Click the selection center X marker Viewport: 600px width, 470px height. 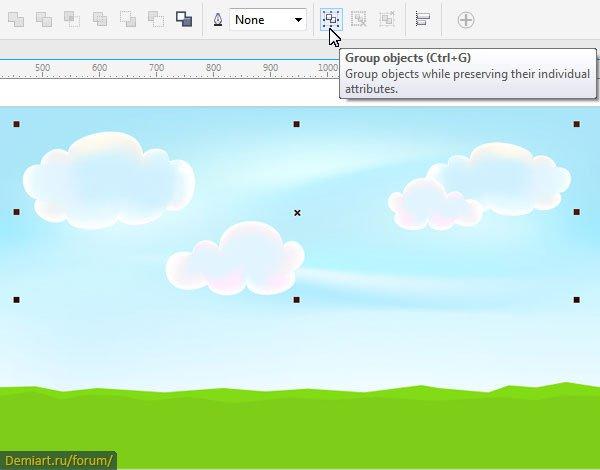coord(297,213)
